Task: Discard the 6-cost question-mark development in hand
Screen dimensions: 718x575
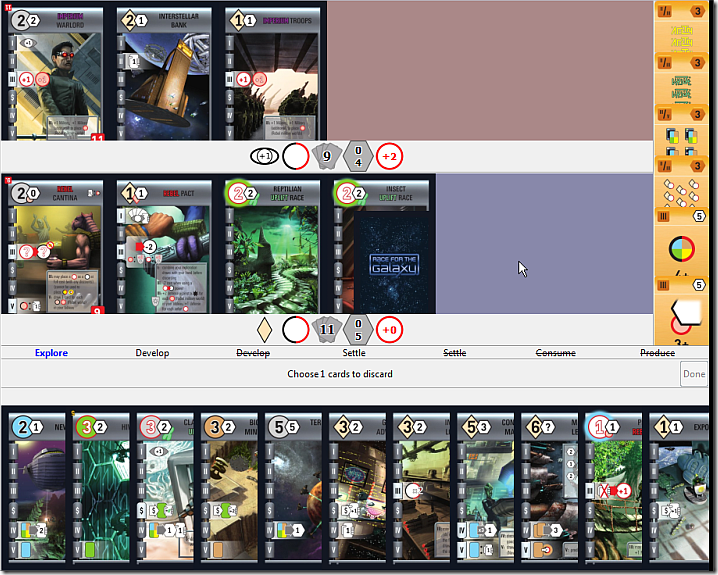Action: point(550,487)
